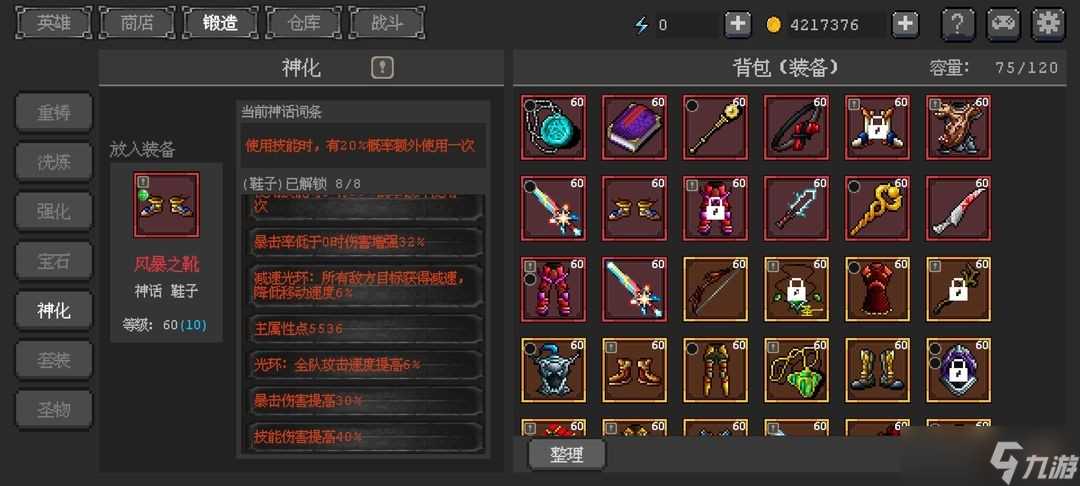Open settings gear icon
Image resolution: width=1080 pixels, height=486 pixels.
(1048, 25)
